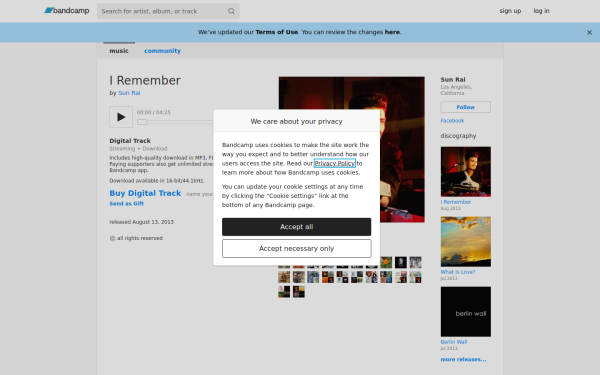Screen dimensions: 600x375
Task: Open the Berlin Wall title link
Action: [454, 342]
